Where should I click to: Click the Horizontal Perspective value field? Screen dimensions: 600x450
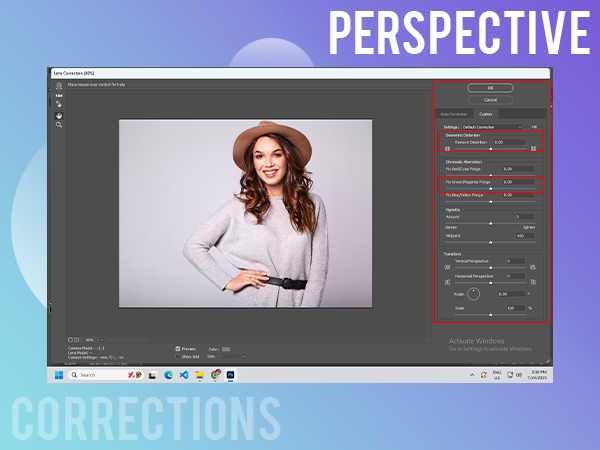click(x=515, y=276)
